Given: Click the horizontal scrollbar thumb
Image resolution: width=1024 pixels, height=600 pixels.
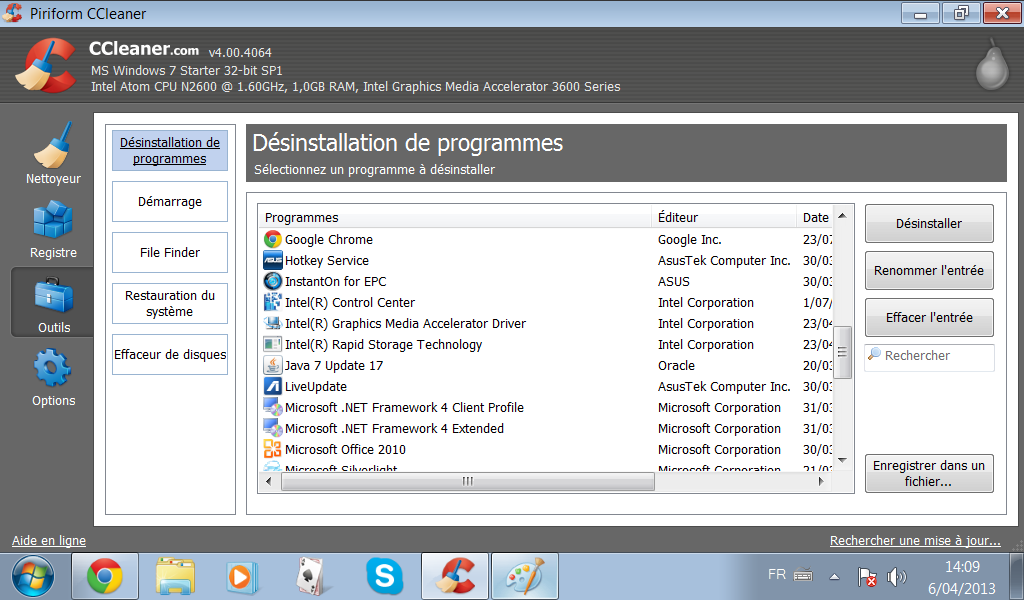Looking at the screenshot, I should tap(468, 481).
